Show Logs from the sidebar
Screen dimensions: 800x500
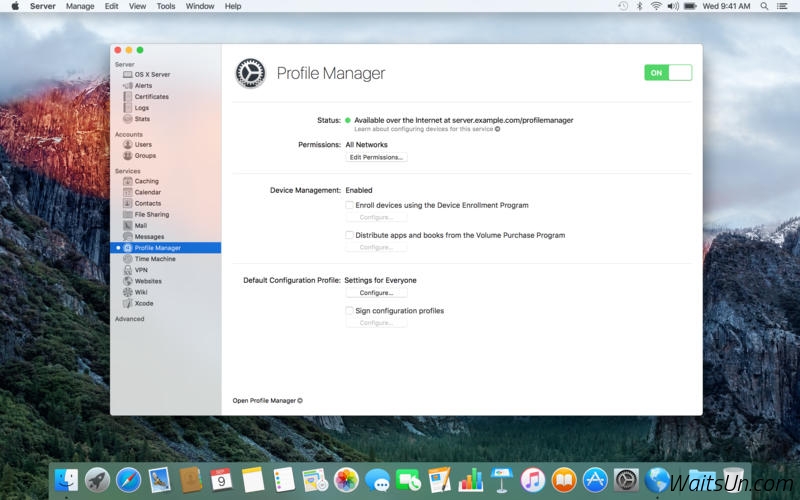pos(136,108)
